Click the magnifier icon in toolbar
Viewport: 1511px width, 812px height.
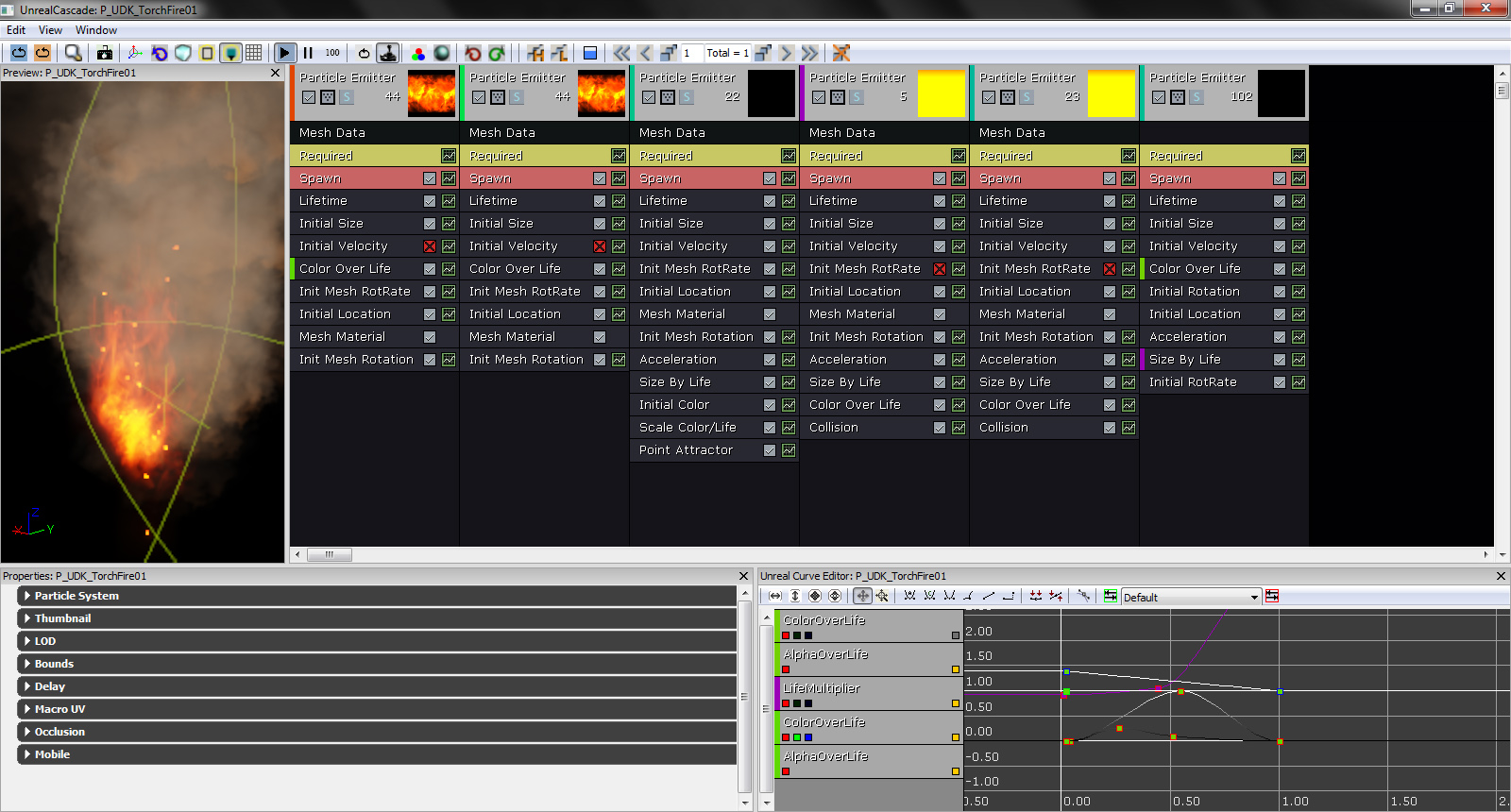coord(73,53)
